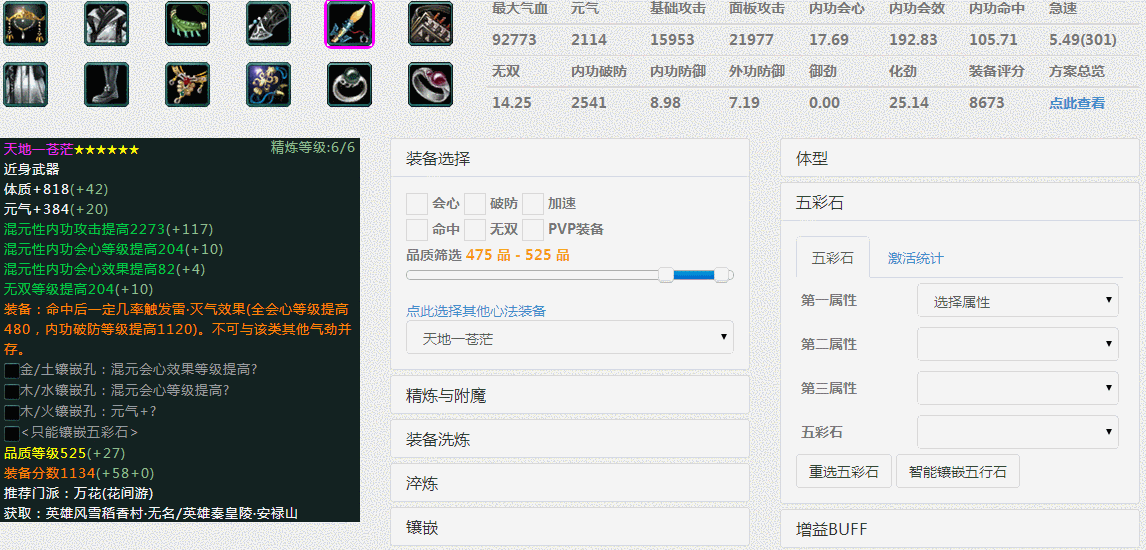Enable the 会心 filter checkbox
This screenshot has width=1146, height=550.
pyautogui.click(x=417, y=204)
